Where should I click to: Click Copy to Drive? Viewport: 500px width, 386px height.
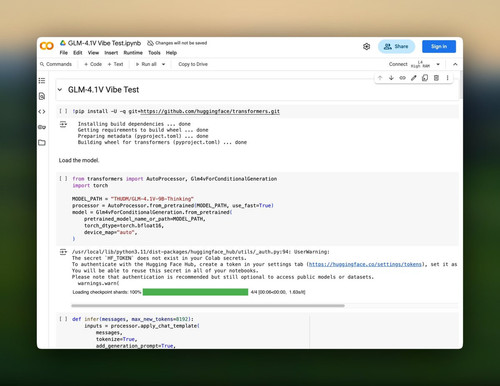click(193, 64)
